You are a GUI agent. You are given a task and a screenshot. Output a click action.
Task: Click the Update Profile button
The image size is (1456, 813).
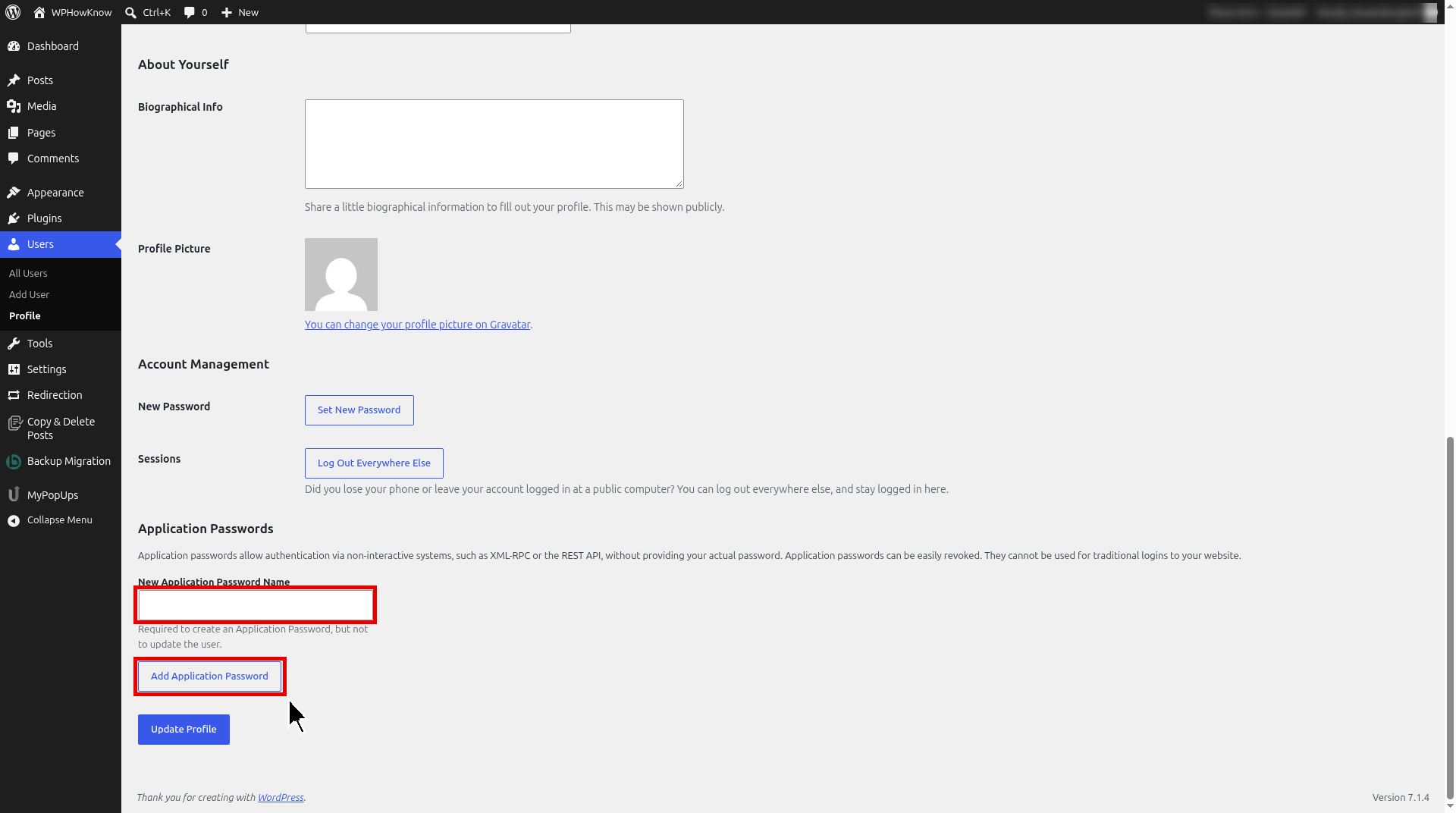[184, 730]
